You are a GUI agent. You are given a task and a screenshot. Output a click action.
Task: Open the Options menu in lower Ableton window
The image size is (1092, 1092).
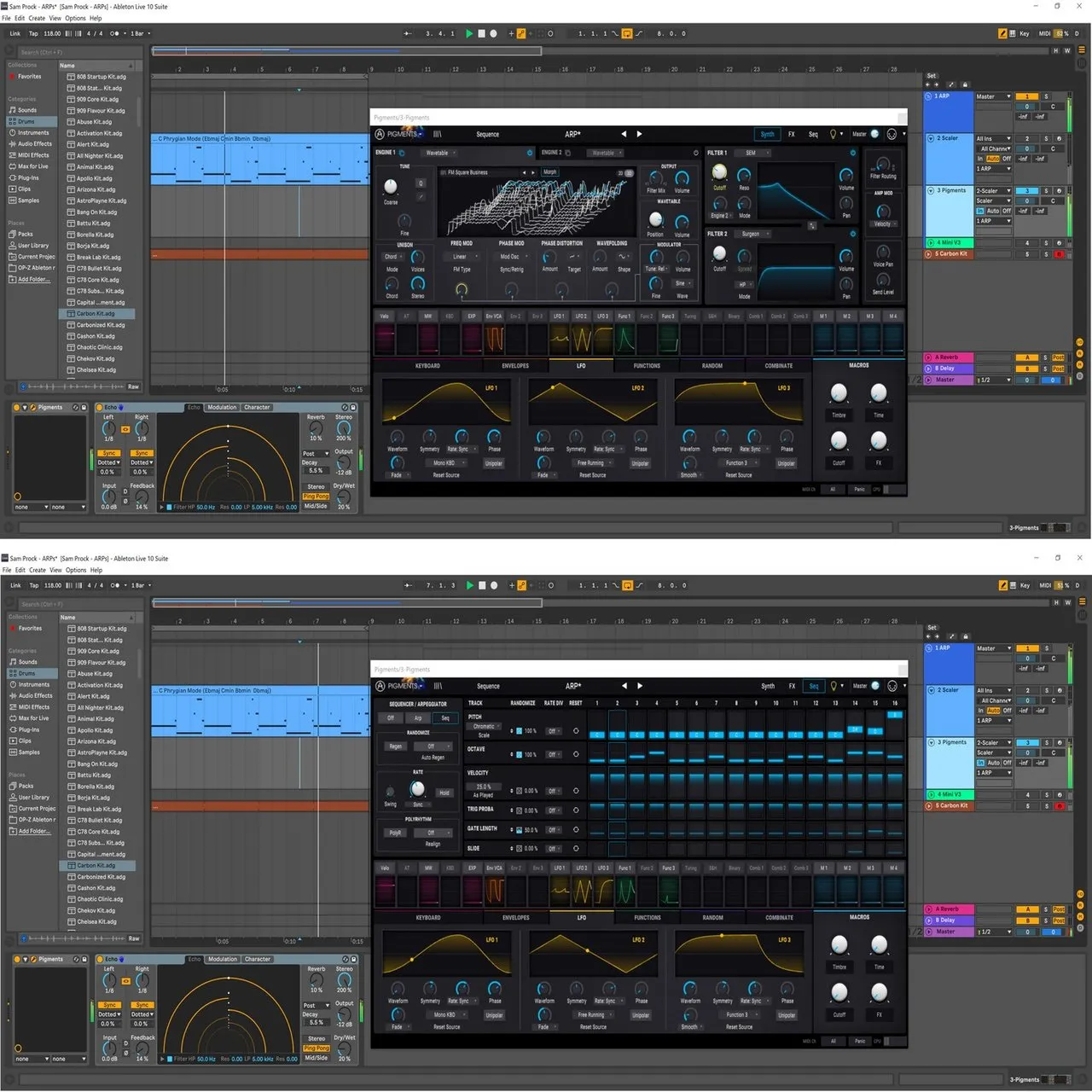point(76,570)
